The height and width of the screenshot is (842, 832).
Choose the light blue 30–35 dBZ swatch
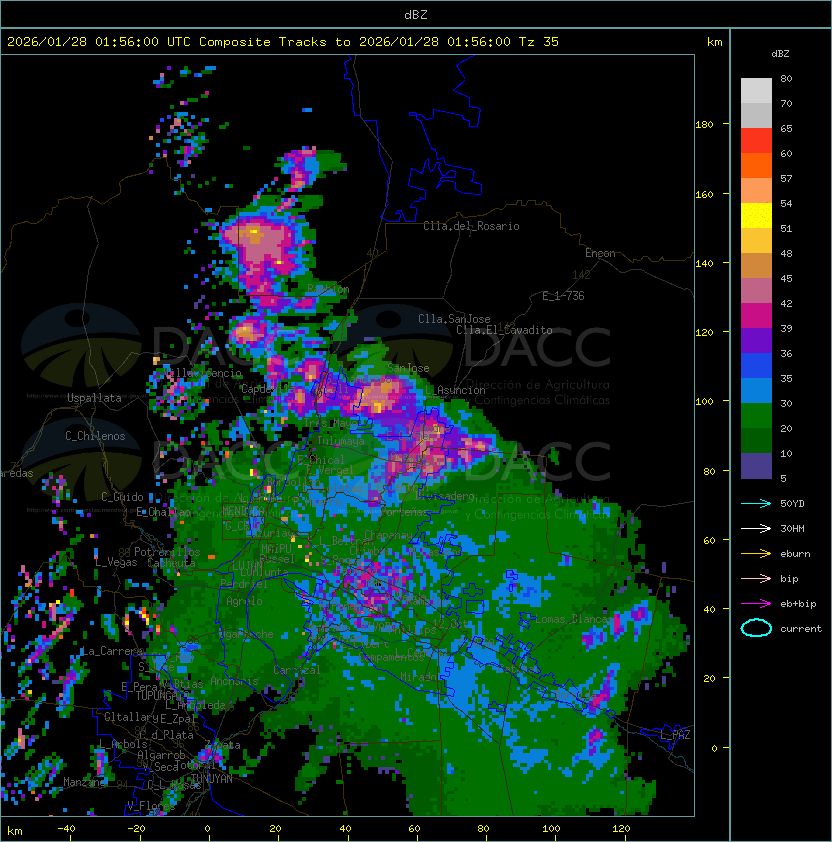click(x=756, y=390)
